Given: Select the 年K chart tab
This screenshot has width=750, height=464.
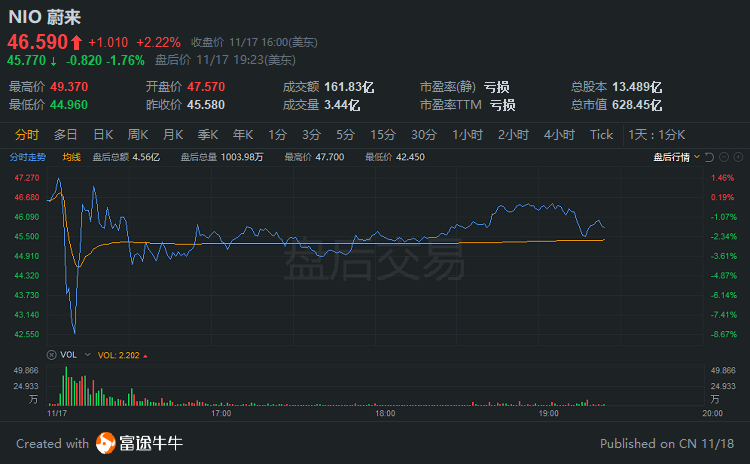Looking at the screenshot, I should (243, 135).
